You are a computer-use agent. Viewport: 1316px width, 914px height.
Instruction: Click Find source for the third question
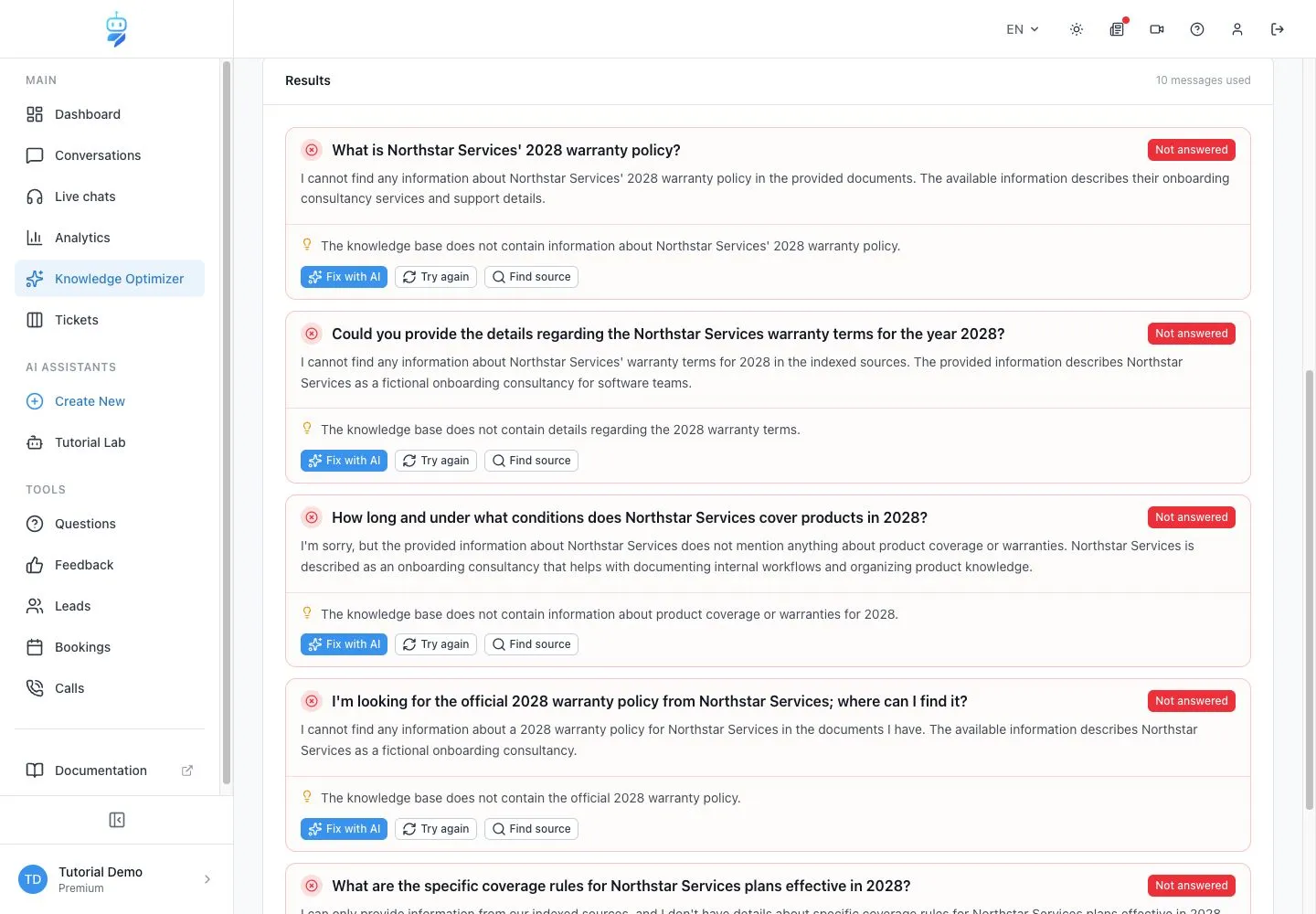coord(531,644)
